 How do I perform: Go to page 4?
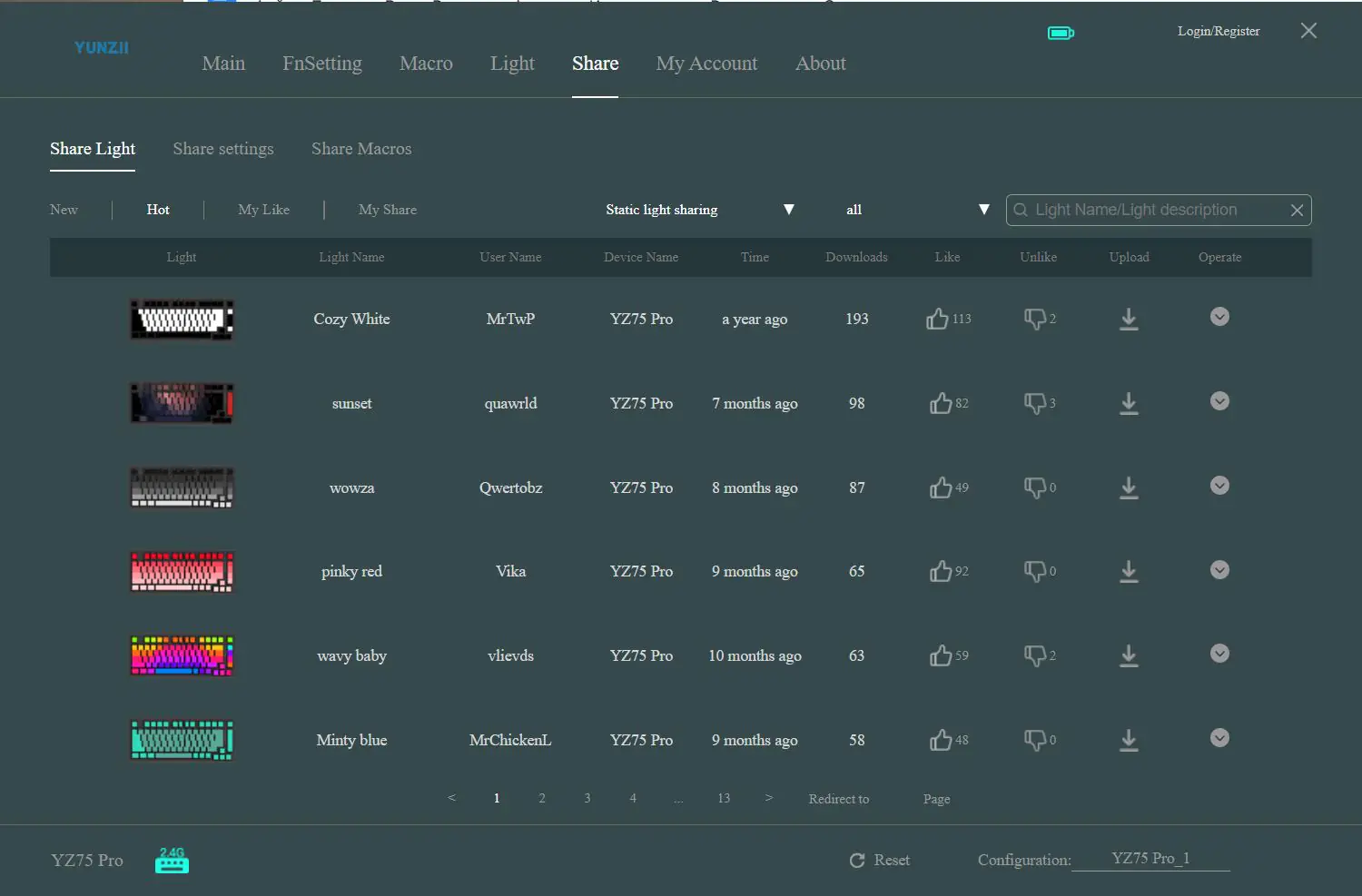pyautogui.click(x=633, y=798)
